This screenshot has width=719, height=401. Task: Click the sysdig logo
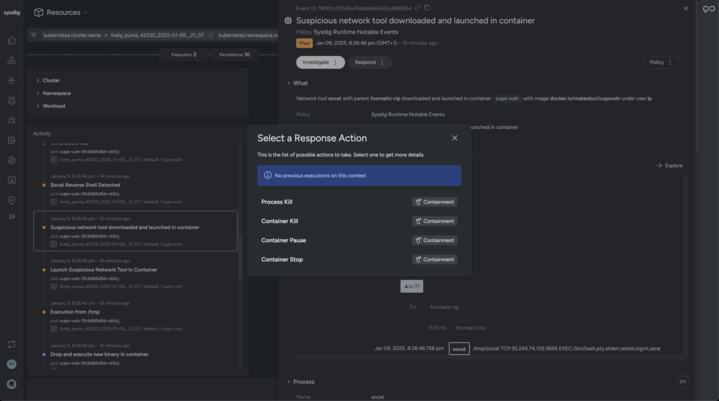tap(12, 12)
